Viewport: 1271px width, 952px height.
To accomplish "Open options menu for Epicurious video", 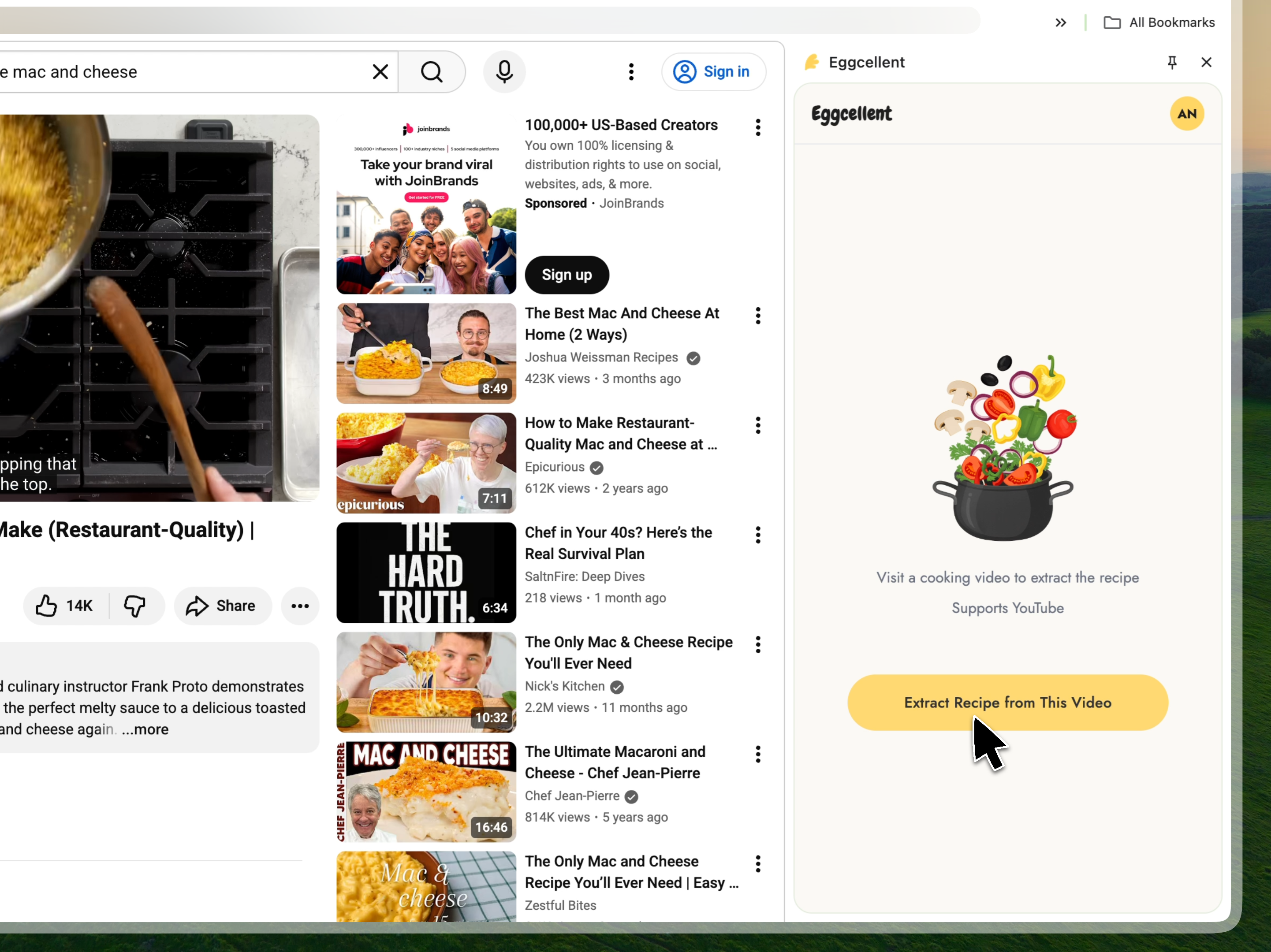I will 758,425.
